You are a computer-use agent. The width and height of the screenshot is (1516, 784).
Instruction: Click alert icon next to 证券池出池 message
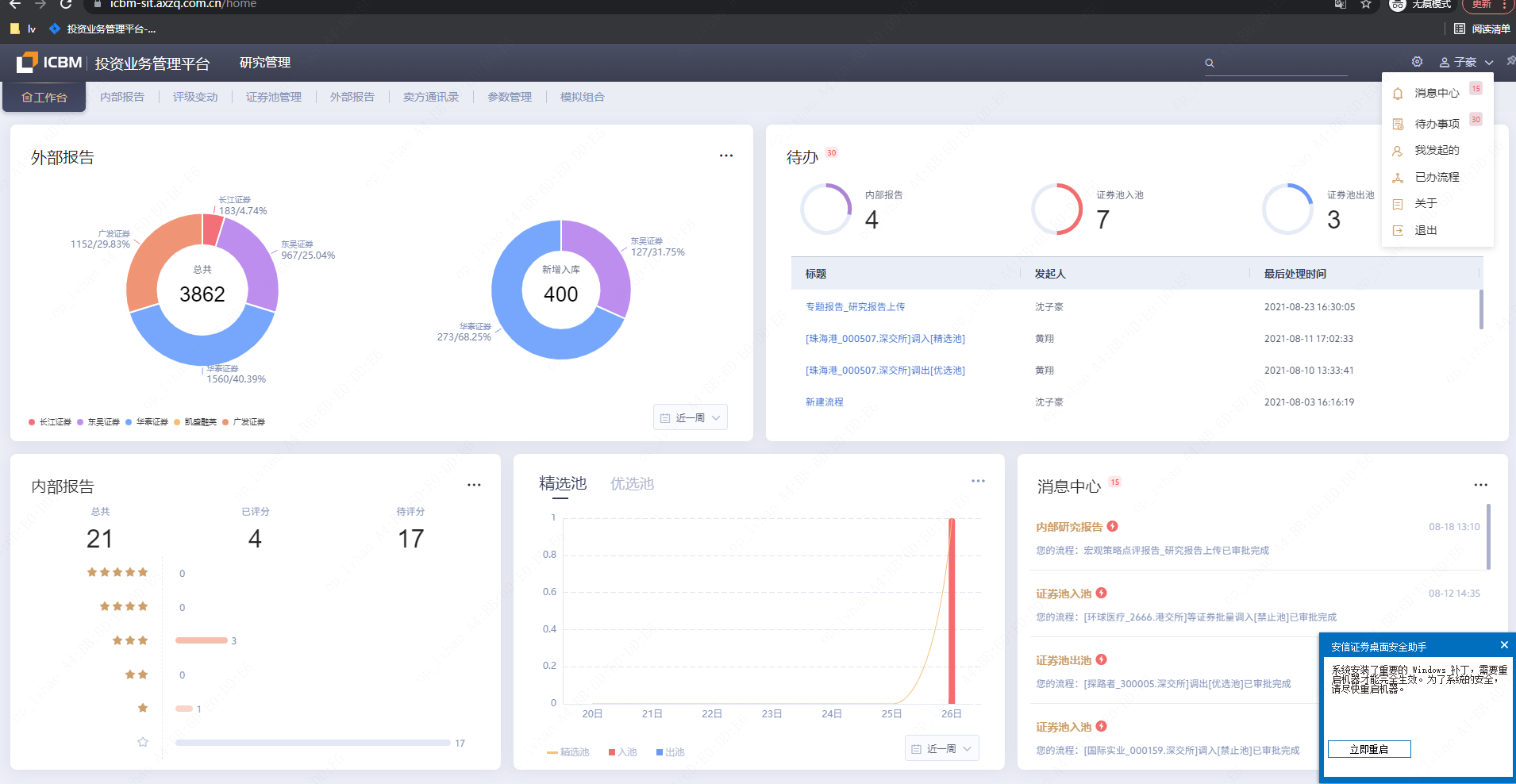click(x=1101, y=659)
